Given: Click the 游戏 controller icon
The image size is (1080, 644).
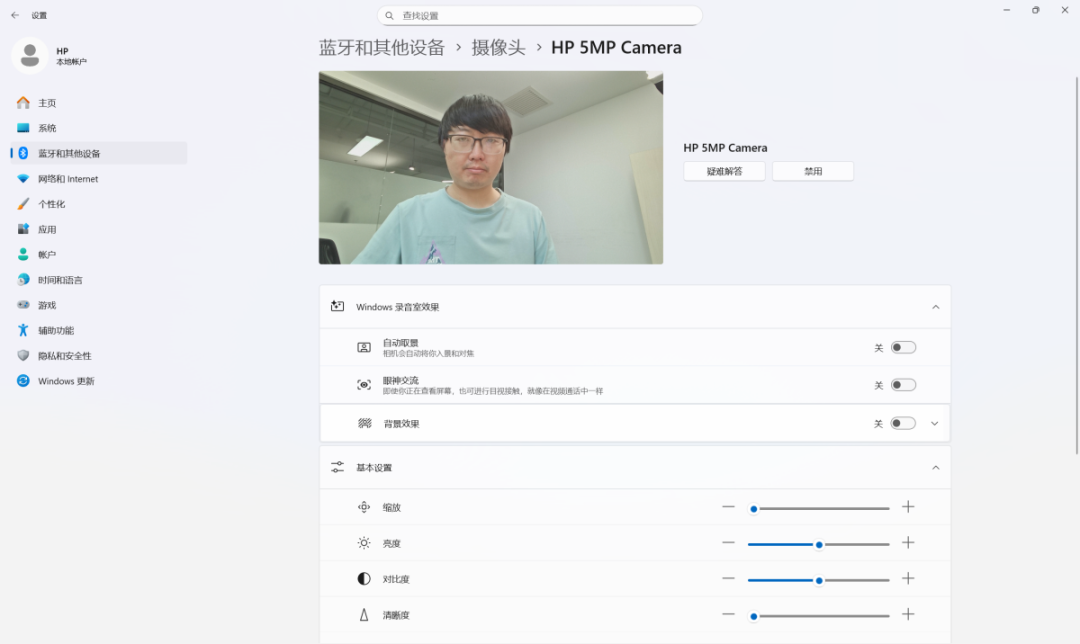Looking at the screenshot, I should coord(23,304).
